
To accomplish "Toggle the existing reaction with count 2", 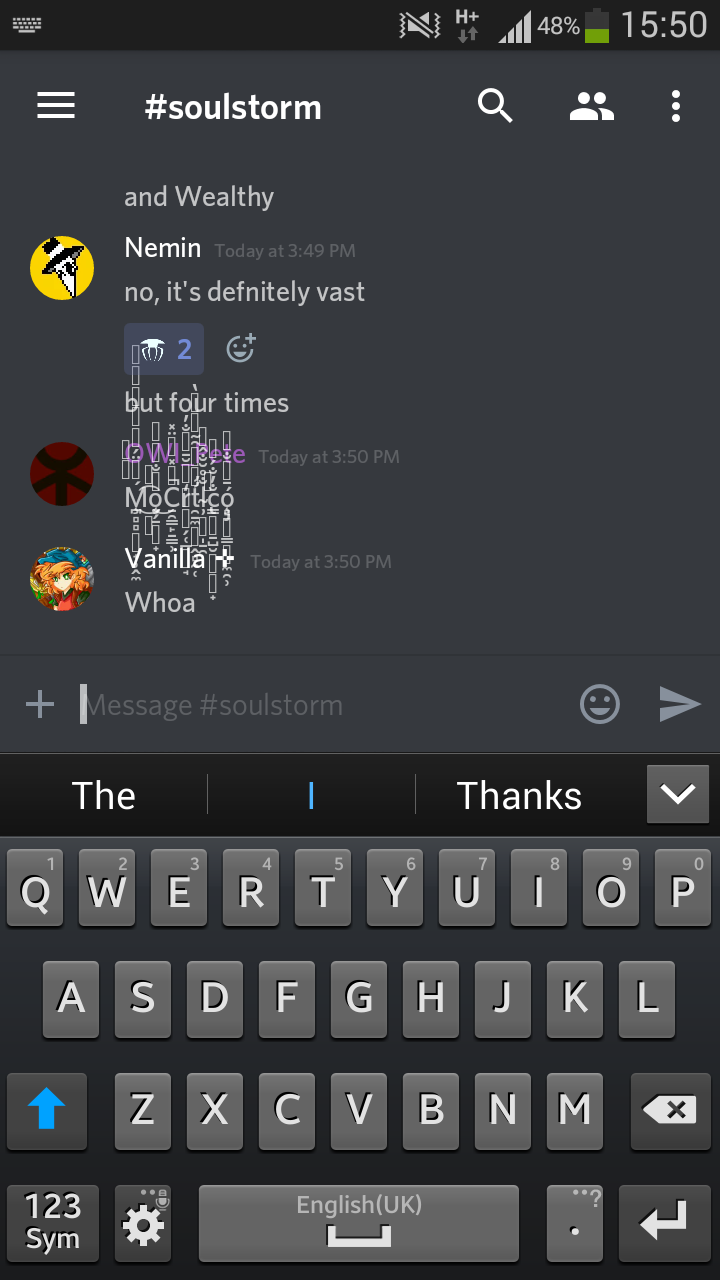I will [x=164, y=349].
